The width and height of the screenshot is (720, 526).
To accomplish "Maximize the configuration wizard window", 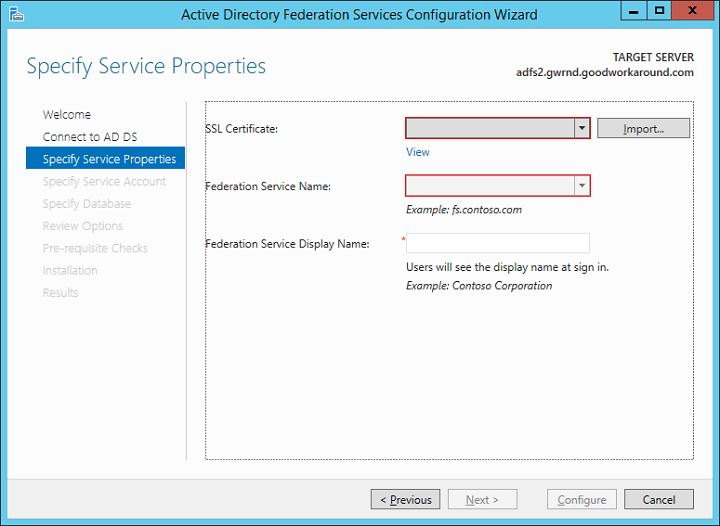I will pyautogui.click(x=659, y=10).
